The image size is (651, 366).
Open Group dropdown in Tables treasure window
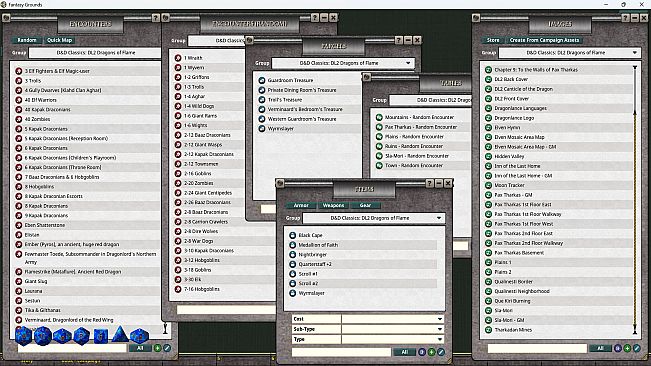pos(408,63)
